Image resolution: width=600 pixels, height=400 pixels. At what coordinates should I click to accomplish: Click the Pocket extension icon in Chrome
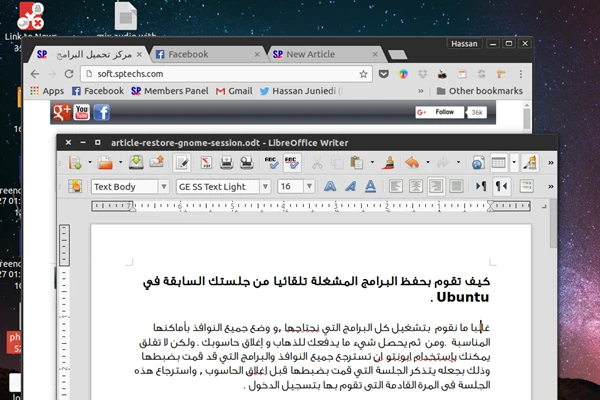[x=383, y=74]
